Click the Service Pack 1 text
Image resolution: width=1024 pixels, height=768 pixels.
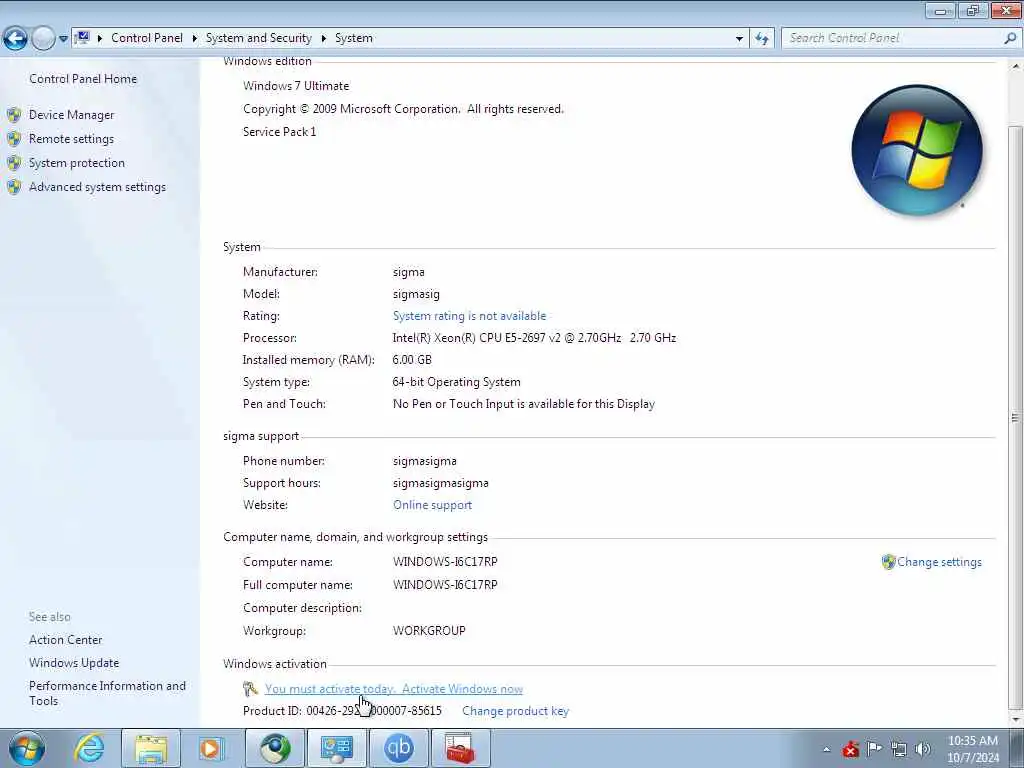280,132
